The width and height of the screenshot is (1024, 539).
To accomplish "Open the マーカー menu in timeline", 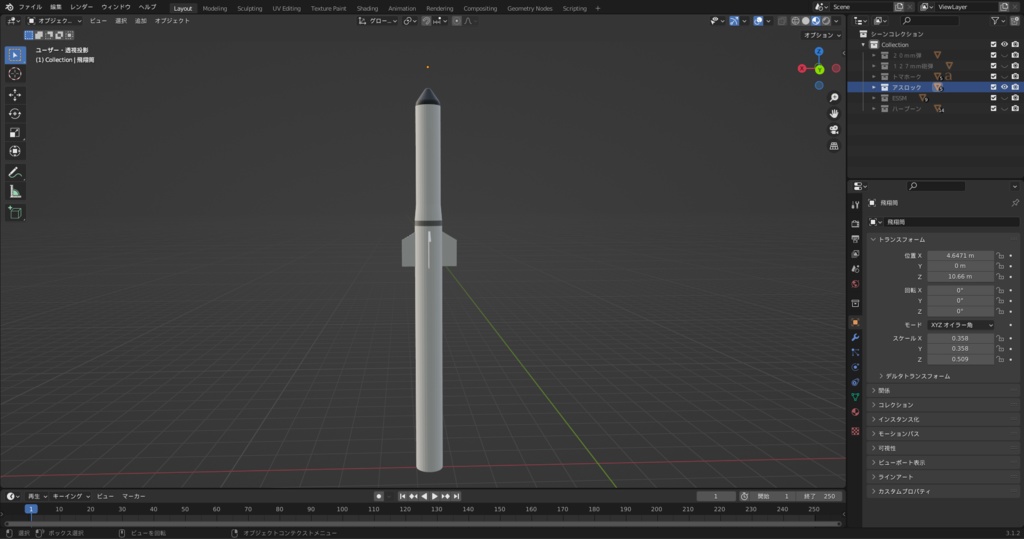I will click(x=133, y=497).
